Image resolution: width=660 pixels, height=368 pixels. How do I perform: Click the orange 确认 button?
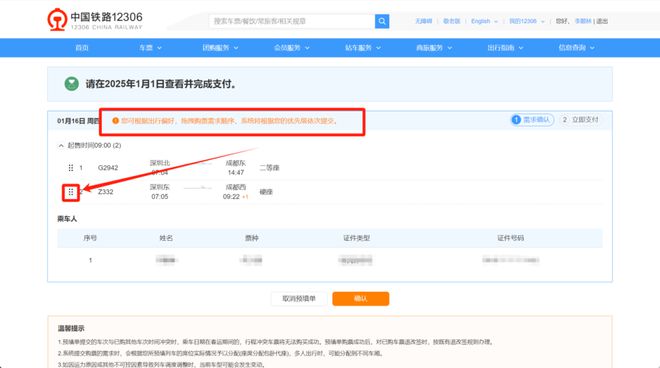point(361,299)
